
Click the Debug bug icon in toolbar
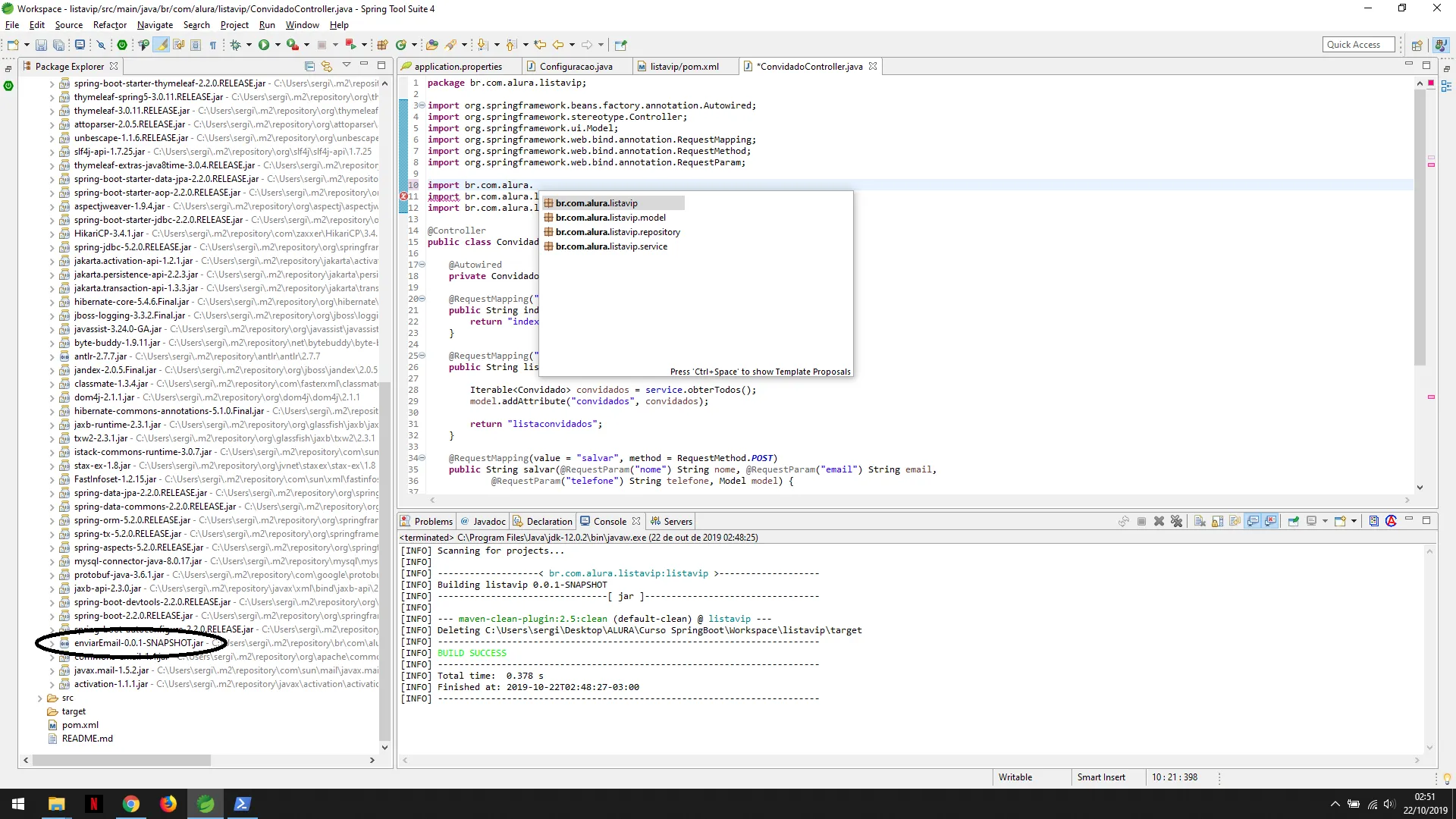pyautogui.click(x=236, y=45)
